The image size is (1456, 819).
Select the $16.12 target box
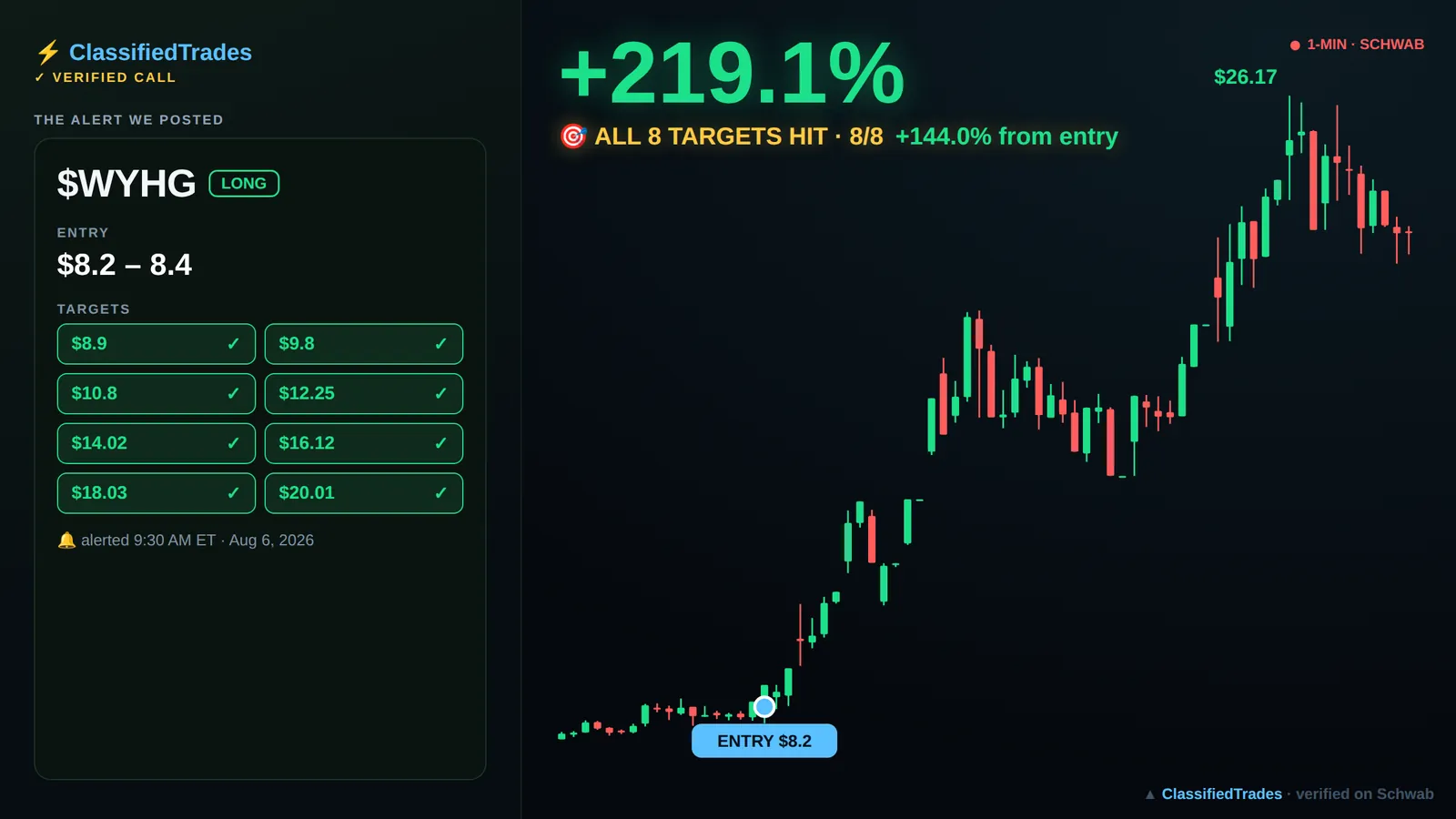coord(364,443)
